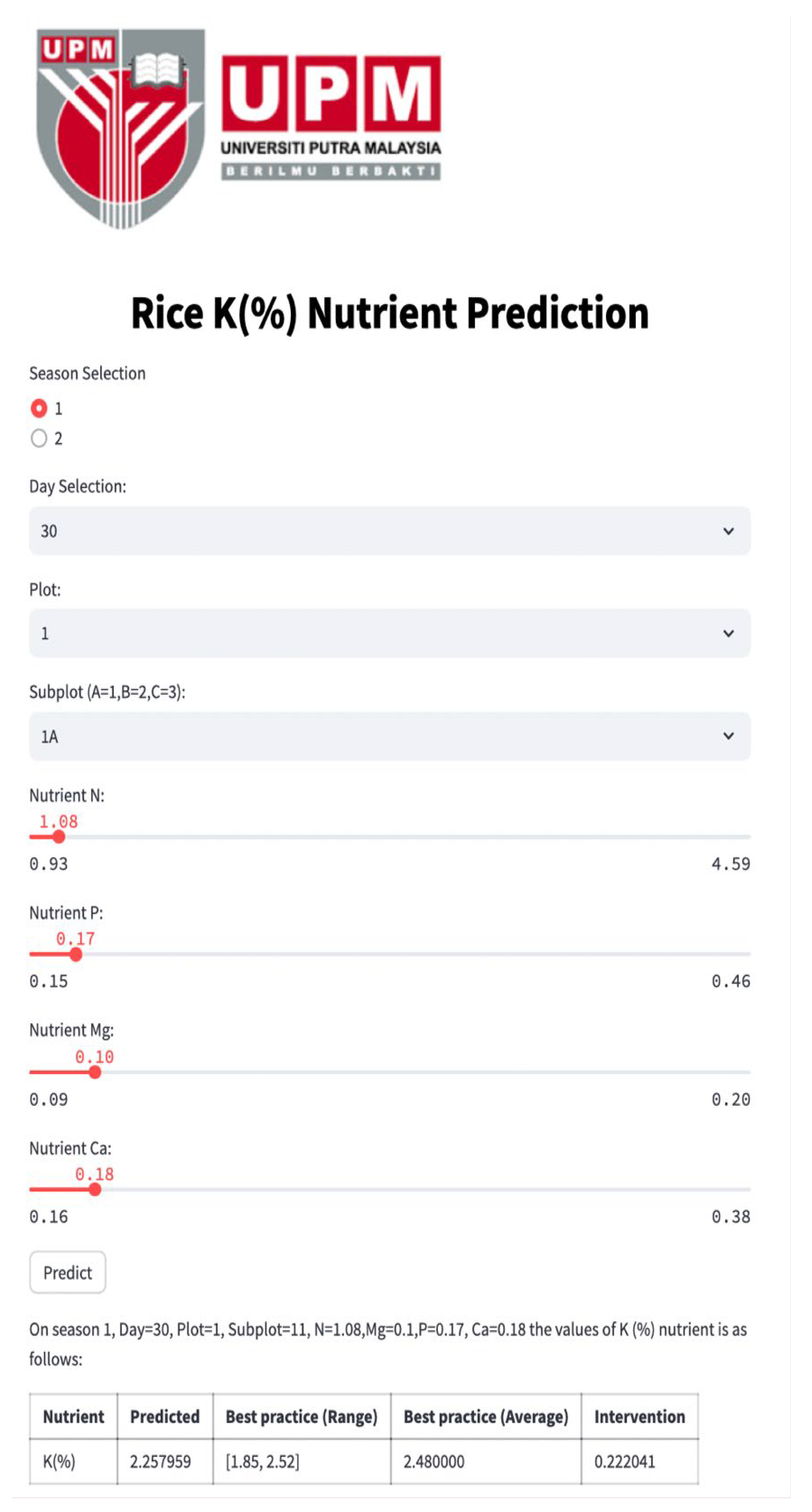Click the Nutrient N slider handle
Viewport: 812px width, 1512px height.
pyautogui.click(x=59, y=837)
